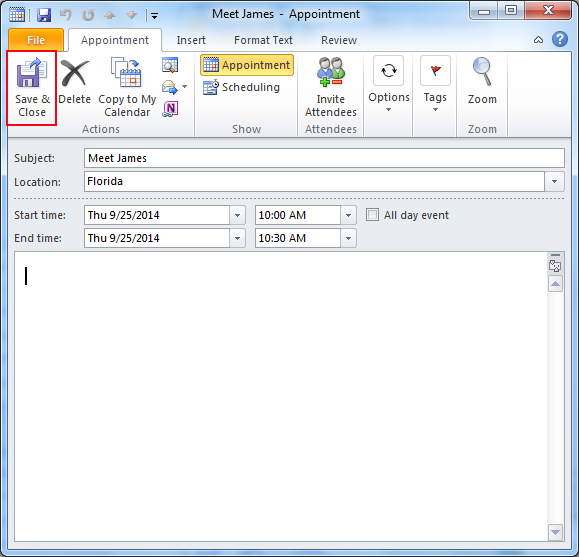Switch to the Review tab

coord(339,40)
